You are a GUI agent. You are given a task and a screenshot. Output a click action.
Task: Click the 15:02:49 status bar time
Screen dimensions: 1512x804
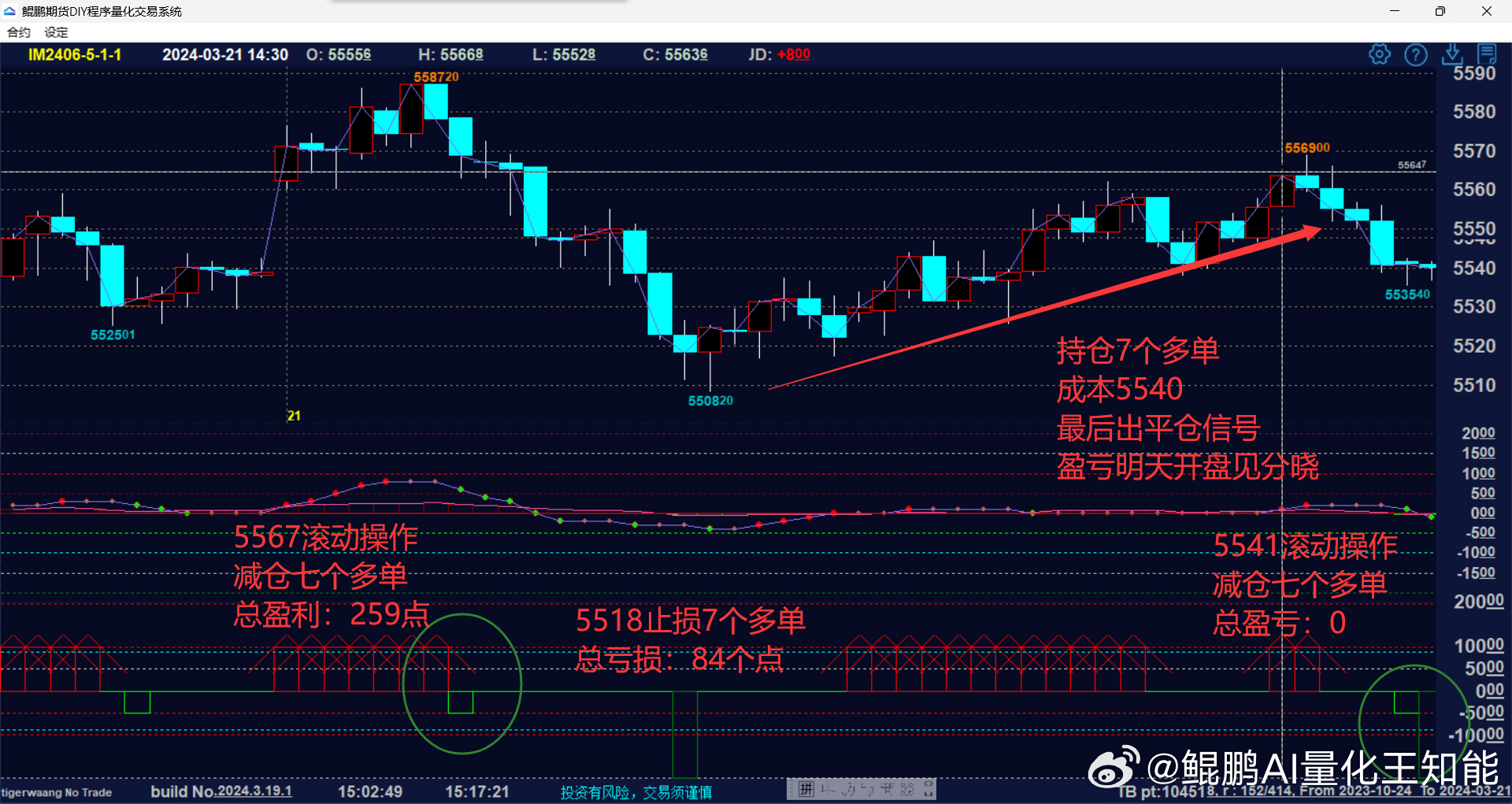tap(370, 791)
